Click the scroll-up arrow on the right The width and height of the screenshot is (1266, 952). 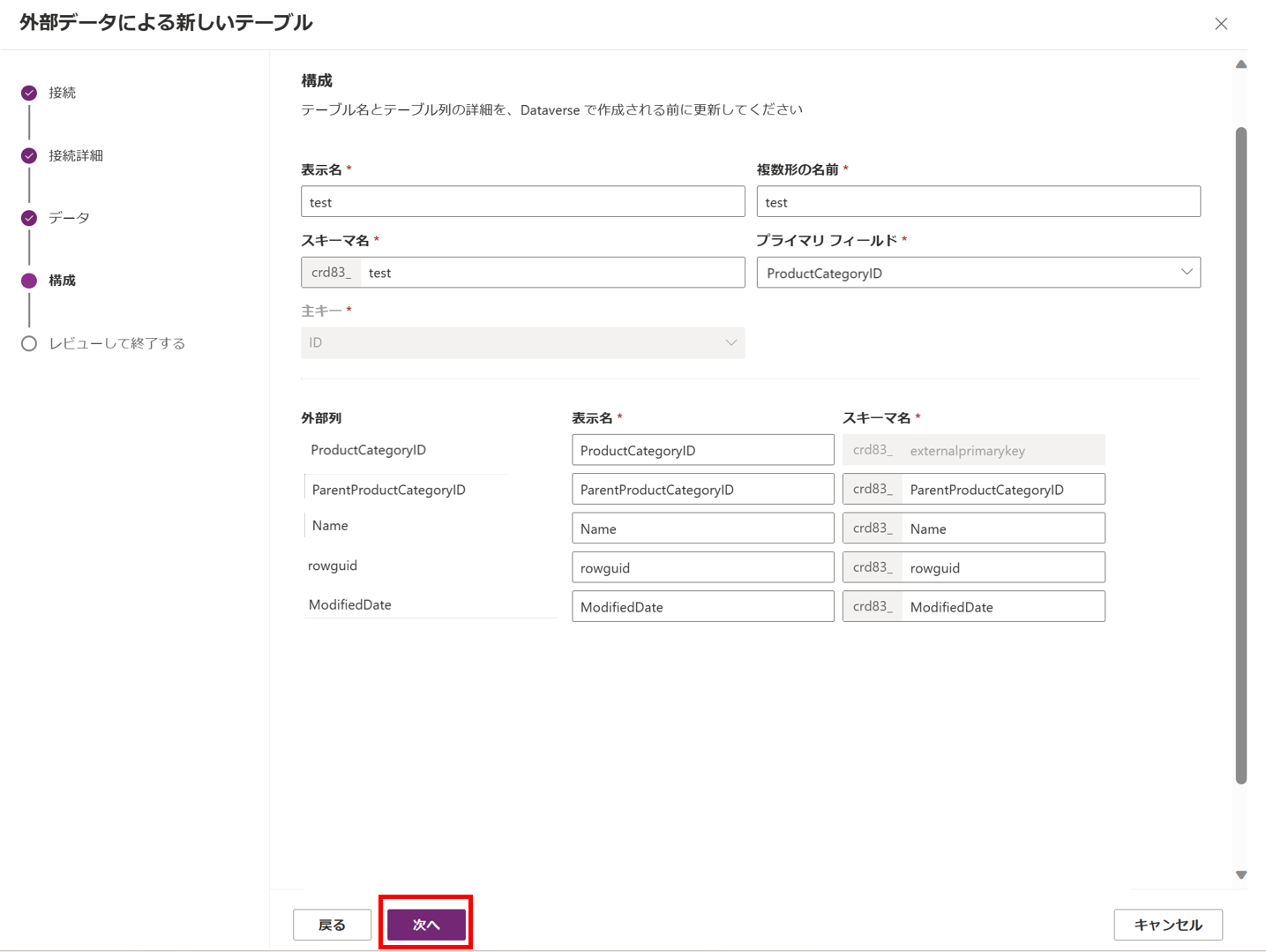pyautogui.click(x=1240, y=63)
